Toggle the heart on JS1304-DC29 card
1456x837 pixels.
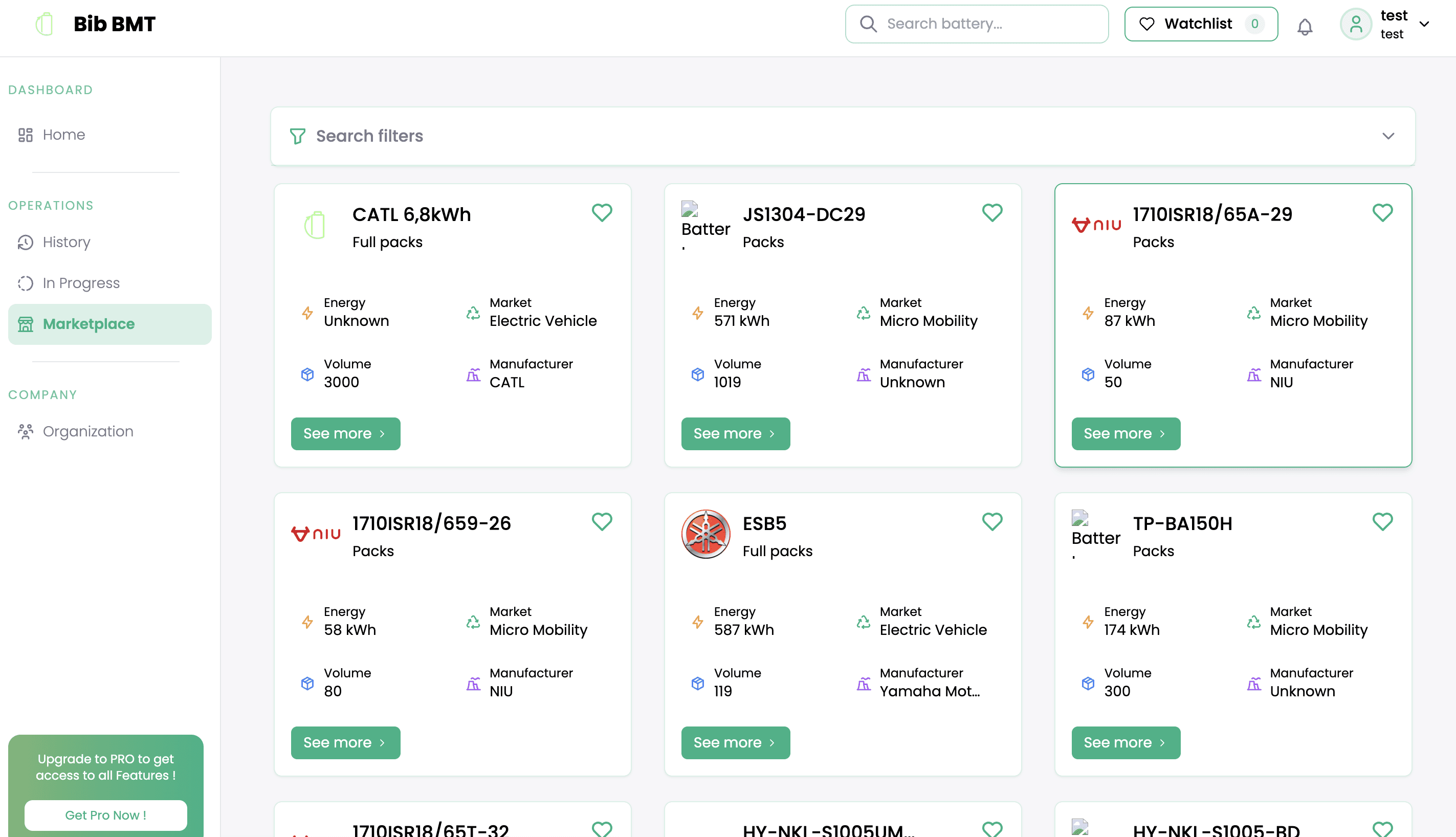991,213
